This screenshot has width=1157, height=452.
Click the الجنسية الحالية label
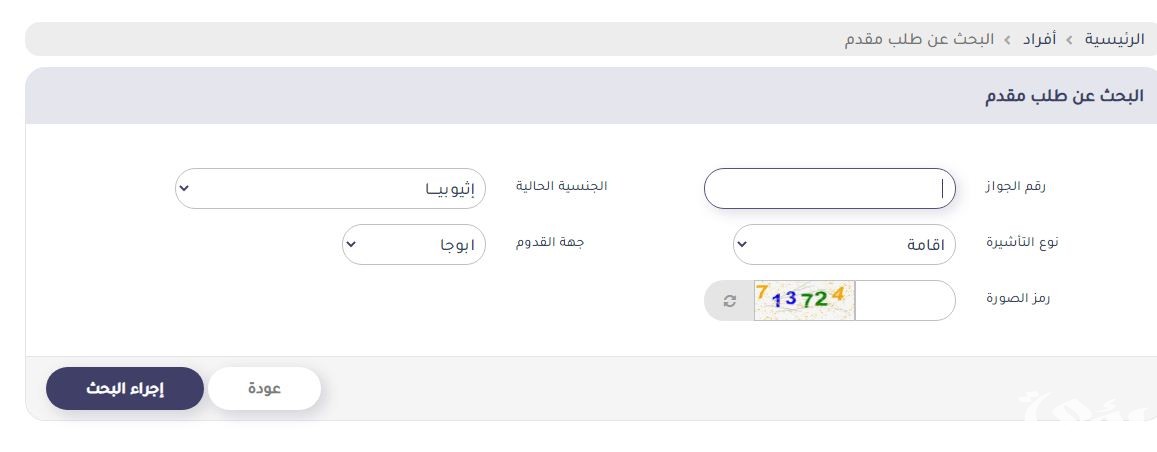[561, 186]
